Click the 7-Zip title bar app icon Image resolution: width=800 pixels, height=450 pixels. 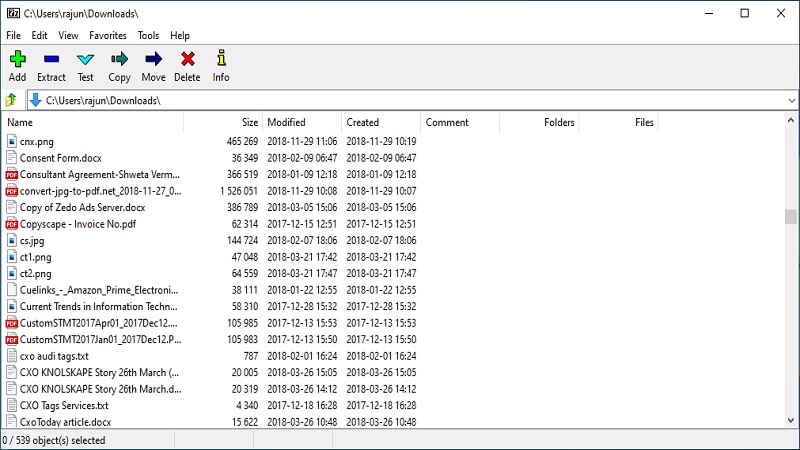(13, 13)
